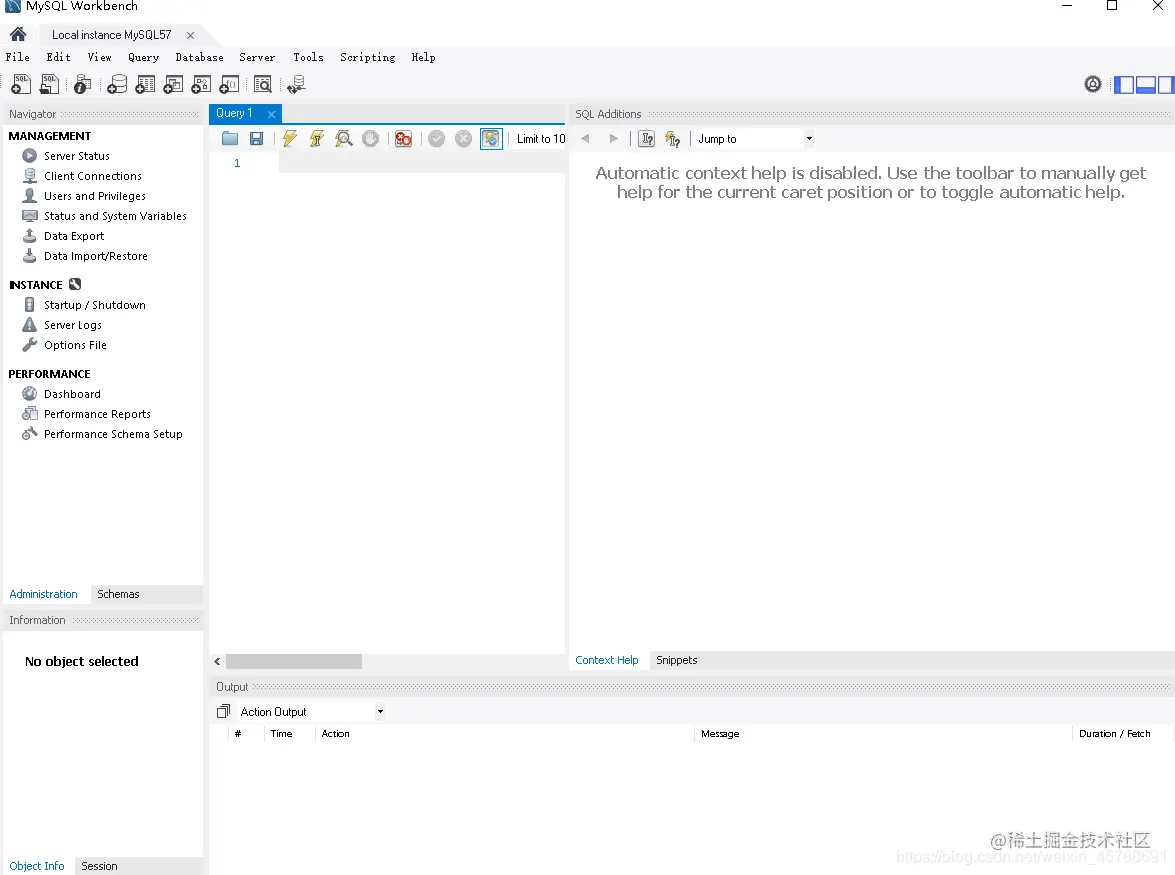
Task: Close the Query 1 tab
Action: point(271,114)
